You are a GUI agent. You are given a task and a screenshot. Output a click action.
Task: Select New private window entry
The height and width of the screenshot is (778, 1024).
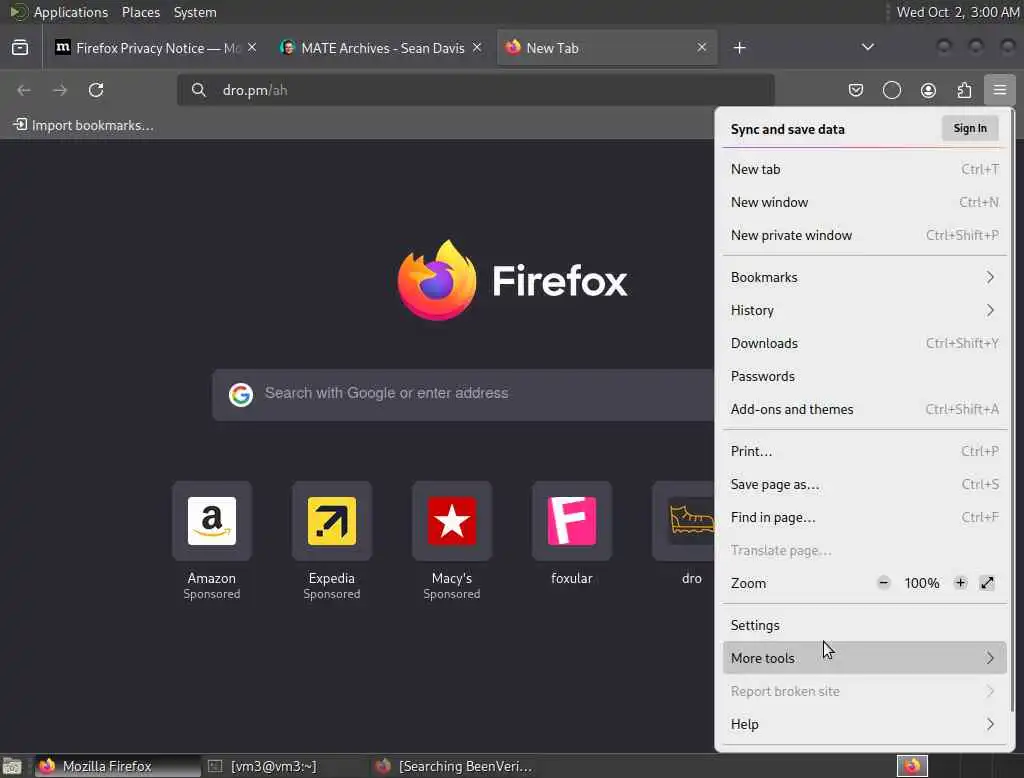(x=865, y=235)
